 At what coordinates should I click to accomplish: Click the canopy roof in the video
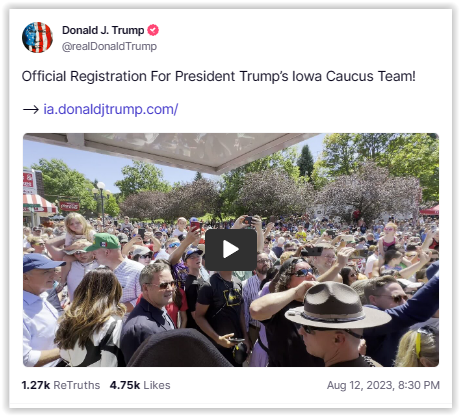point(187,150)
